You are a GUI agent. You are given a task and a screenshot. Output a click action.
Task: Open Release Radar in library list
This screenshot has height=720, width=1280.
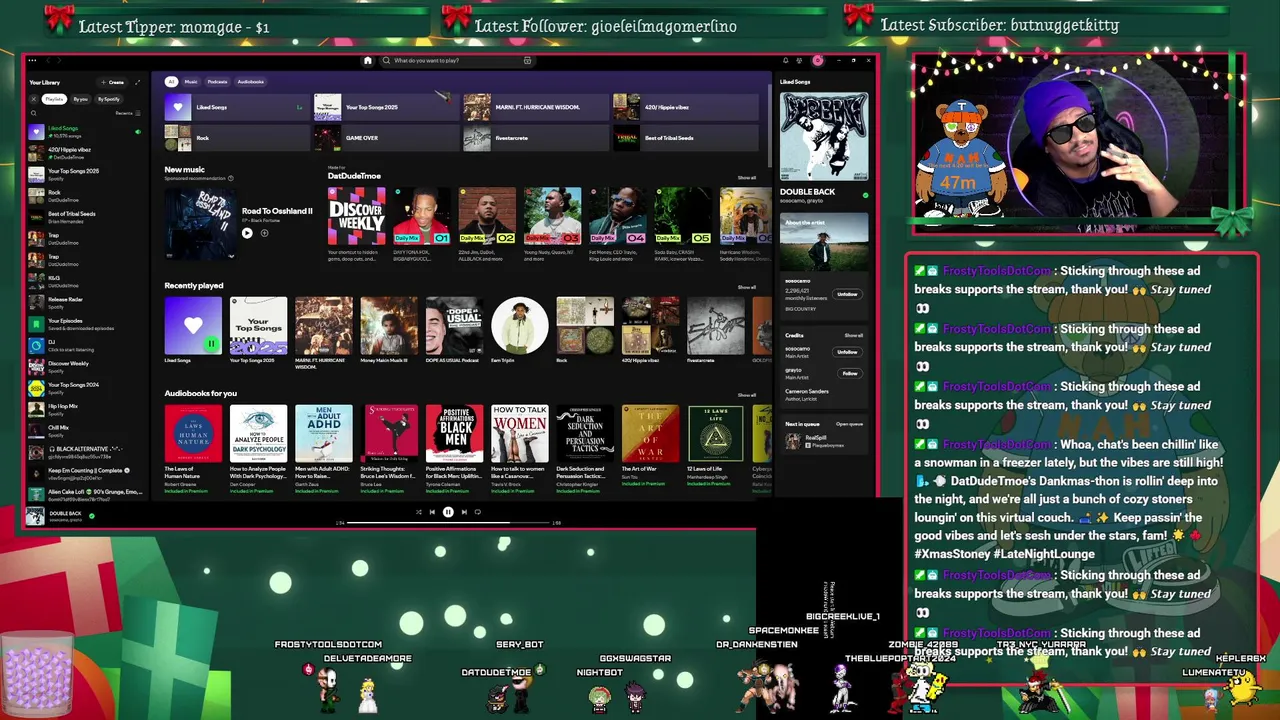(x=85, y=303)
